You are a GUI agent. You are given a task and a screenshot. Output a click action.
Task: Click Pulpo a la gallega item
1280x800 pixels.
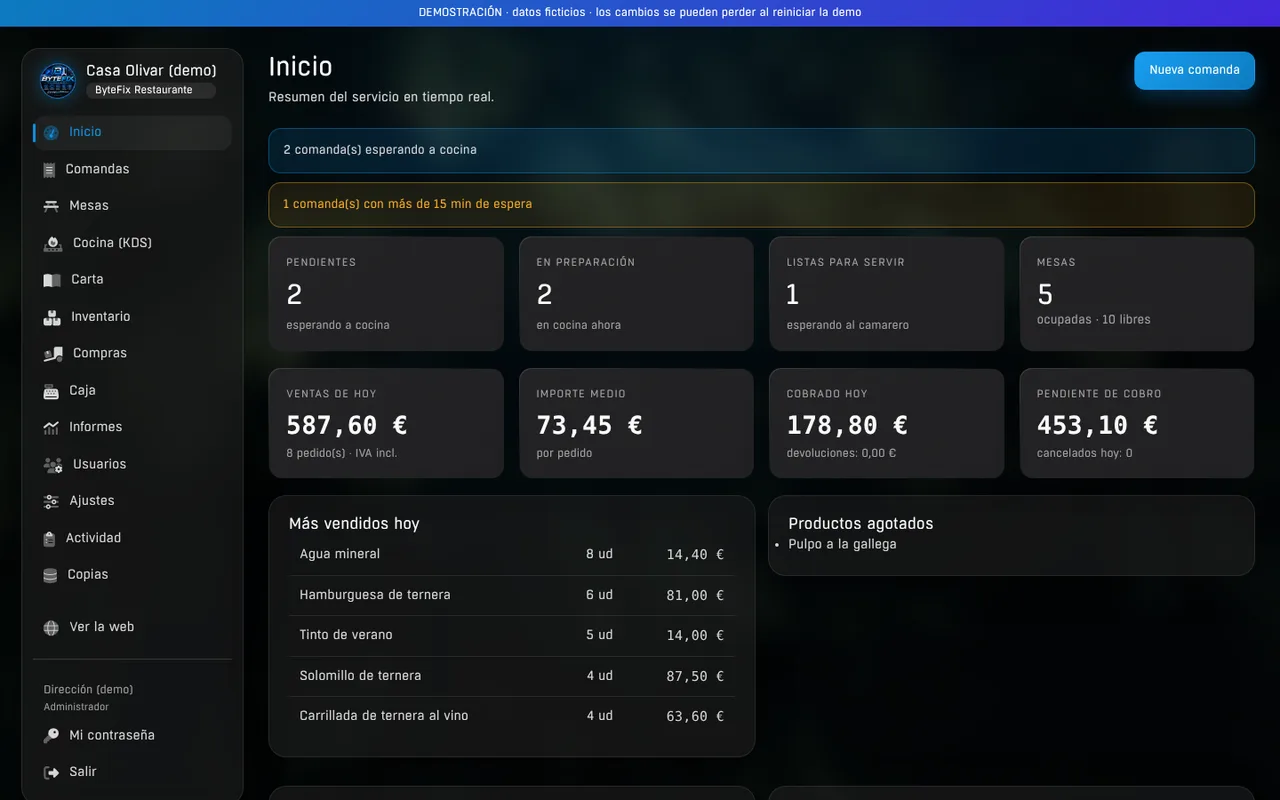(x=842, y=545)
